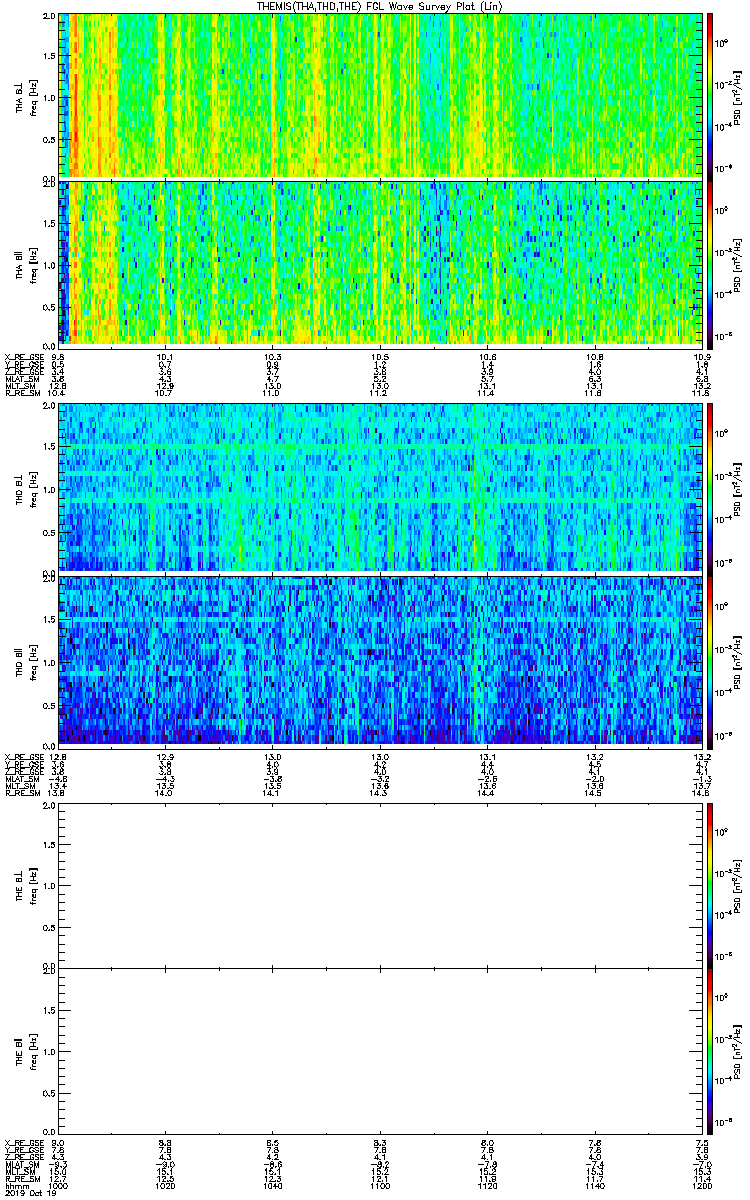Click the 1020 time tick label
The height and width of the screenshot is (1200, 750).
point(165,1186)
